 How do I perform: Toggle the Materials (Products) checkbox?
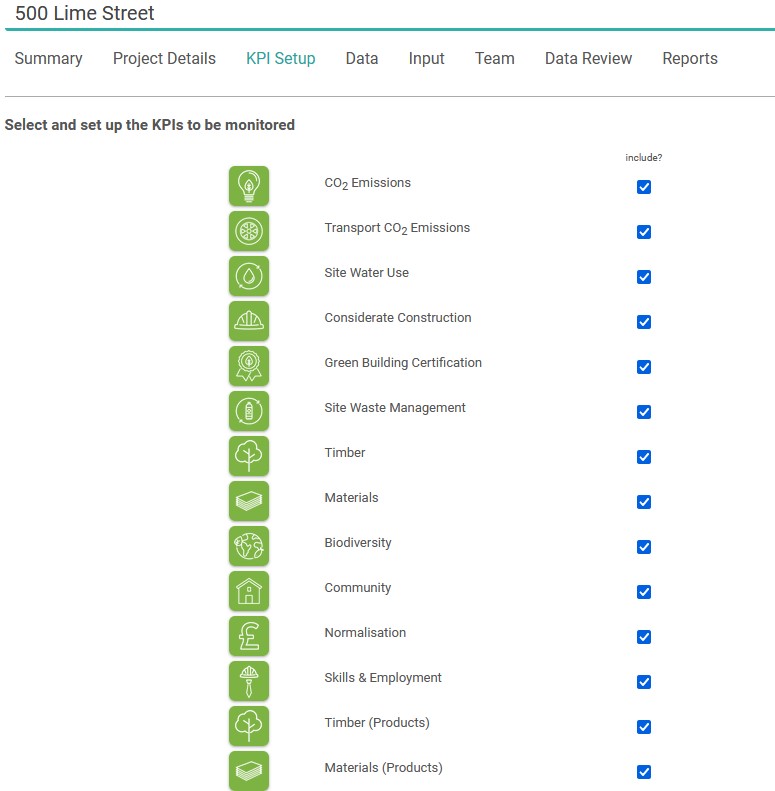pyautogui.click(x=644, y=772)
